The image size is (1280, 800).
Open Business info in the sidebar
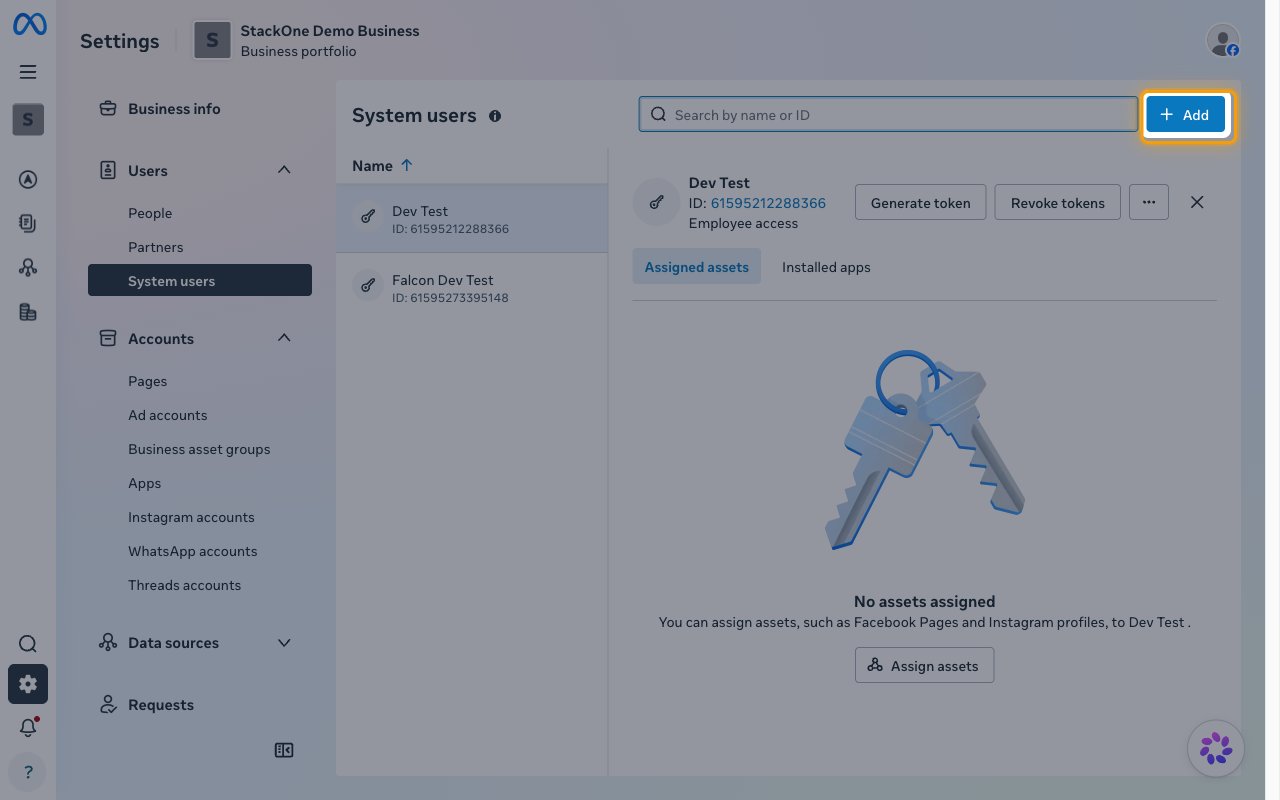(x=200, y=108)
